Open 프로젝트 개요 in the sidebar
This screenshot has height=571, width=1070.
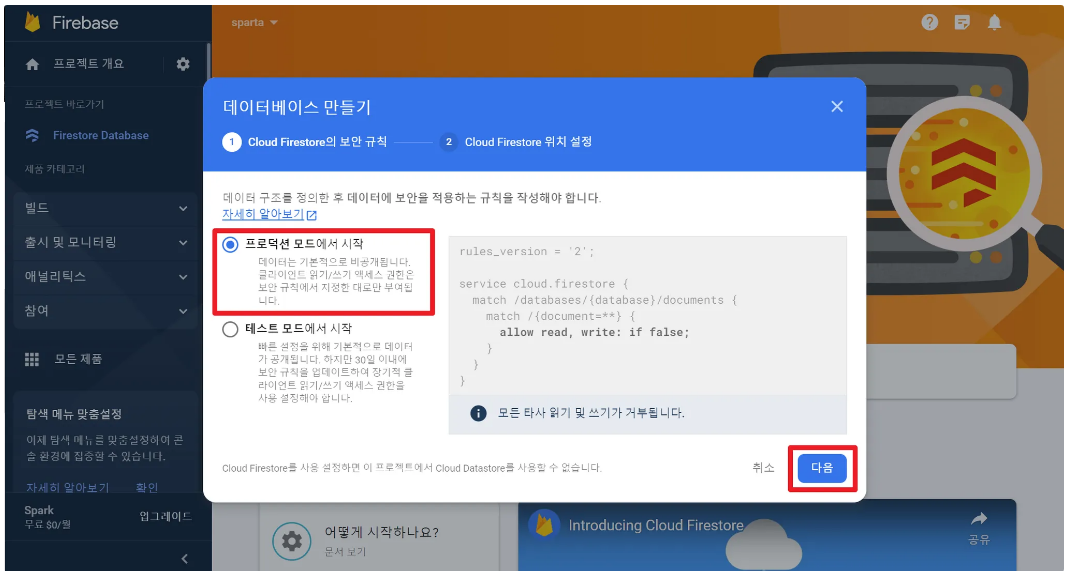(89, 64)
